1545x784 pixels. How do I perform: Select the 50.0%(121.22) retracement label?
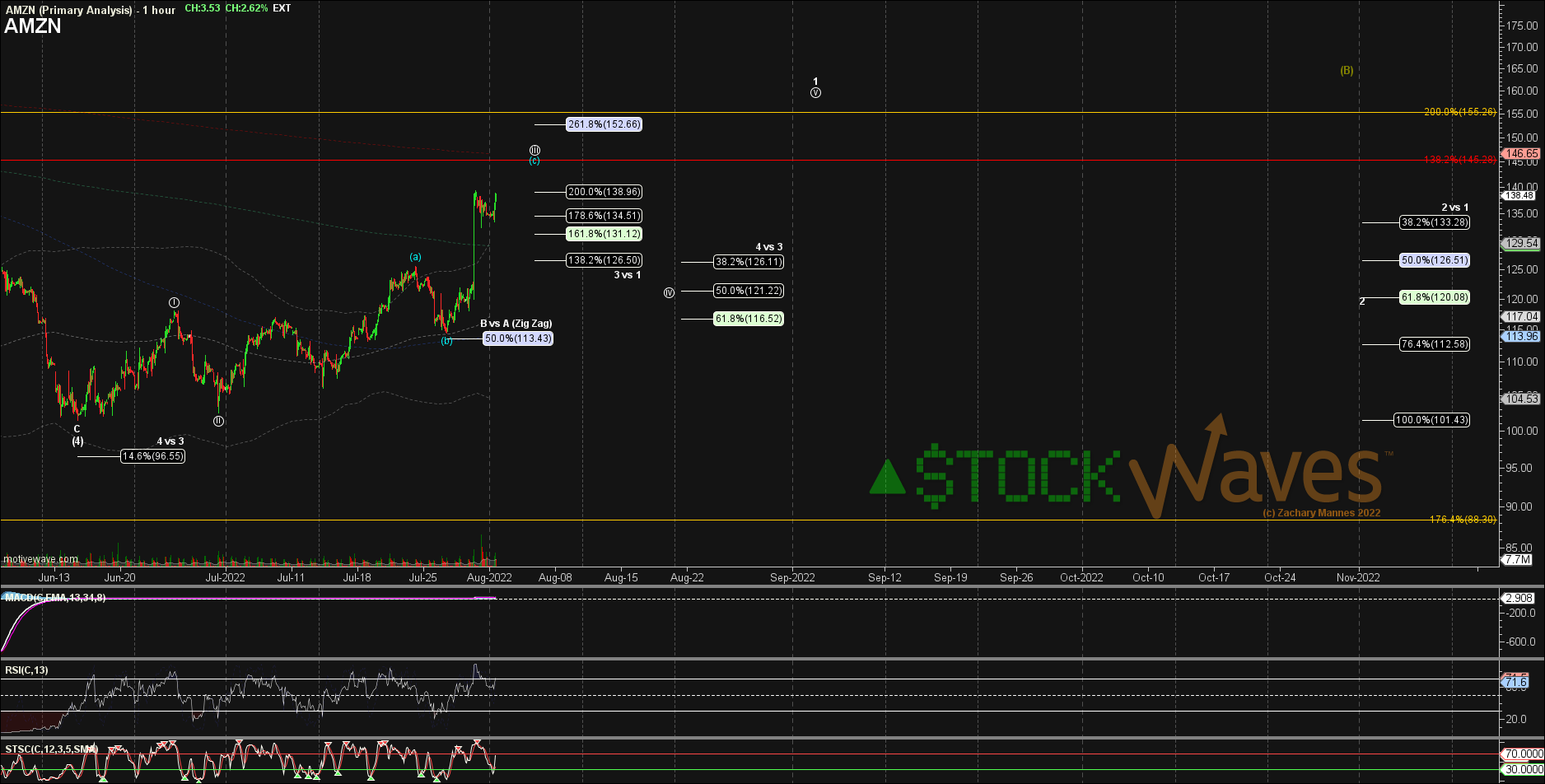[748, 291]
